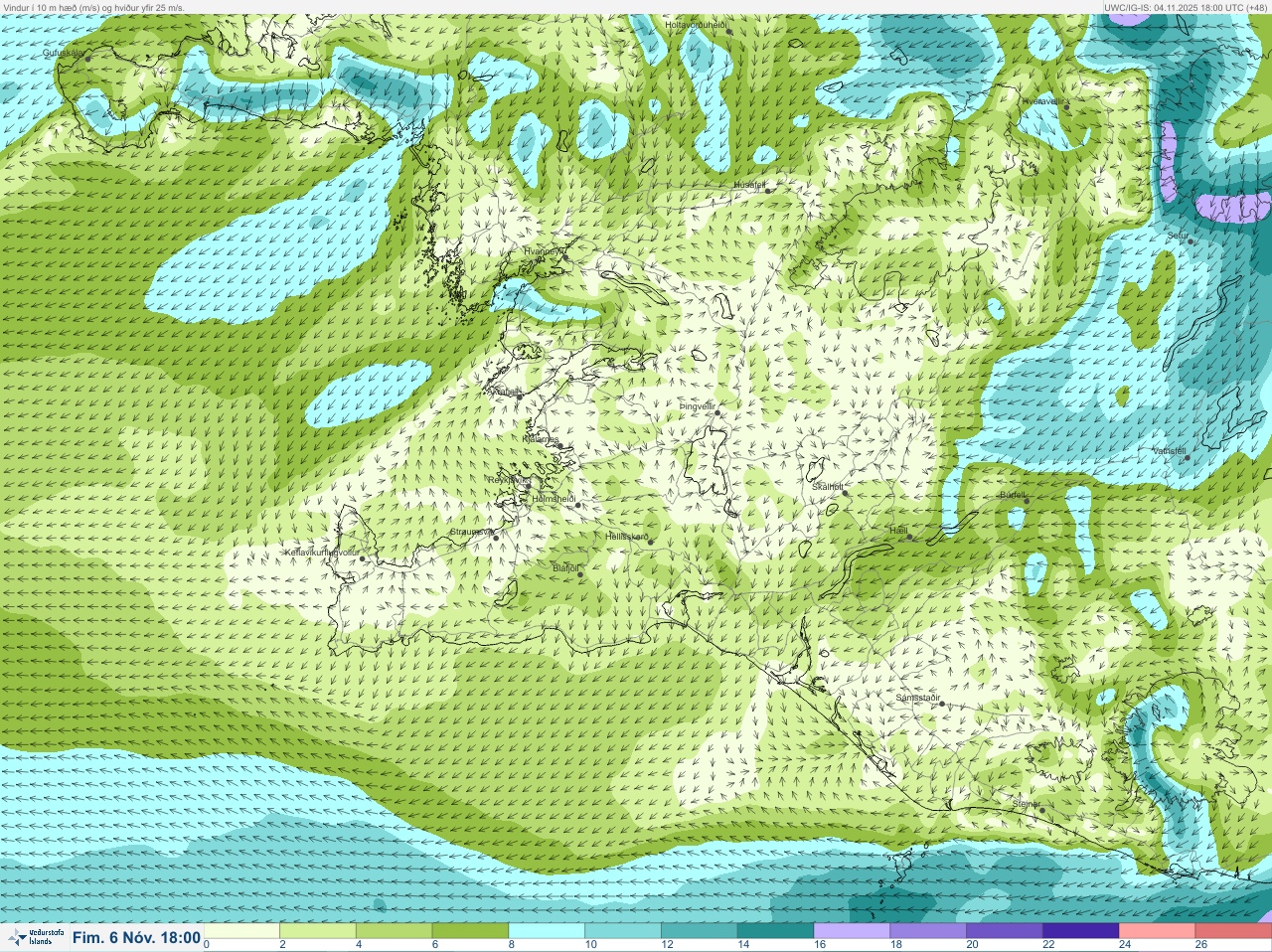Select the Hólmsheiði station label
Viewport: 1272px width, 952px height.
[x=555, y=498]
